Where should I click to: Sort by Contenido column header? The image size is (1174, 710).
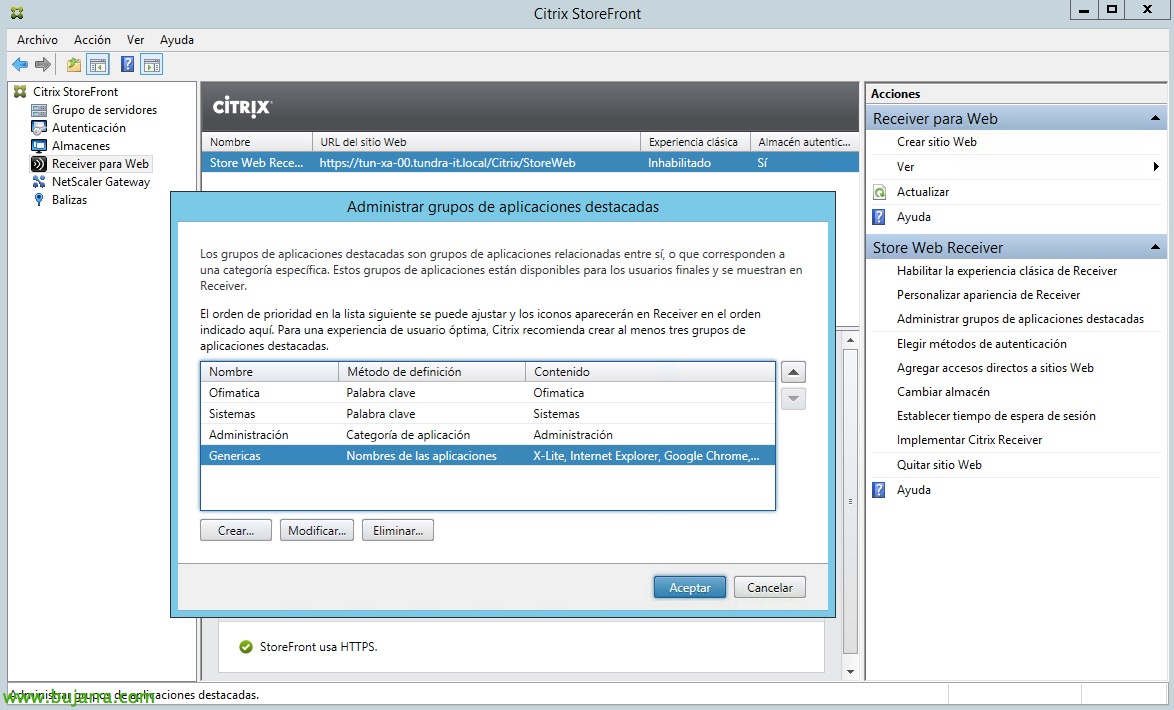(650, 371)
